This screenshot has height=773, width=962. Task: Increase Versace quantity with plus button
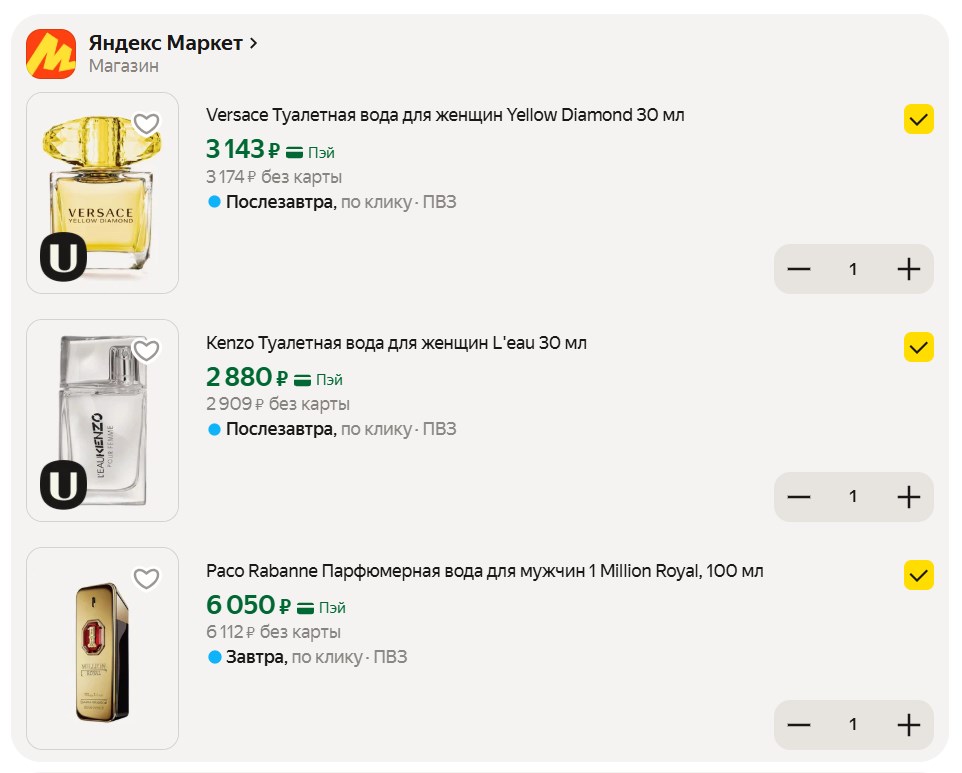click(908, 269)
